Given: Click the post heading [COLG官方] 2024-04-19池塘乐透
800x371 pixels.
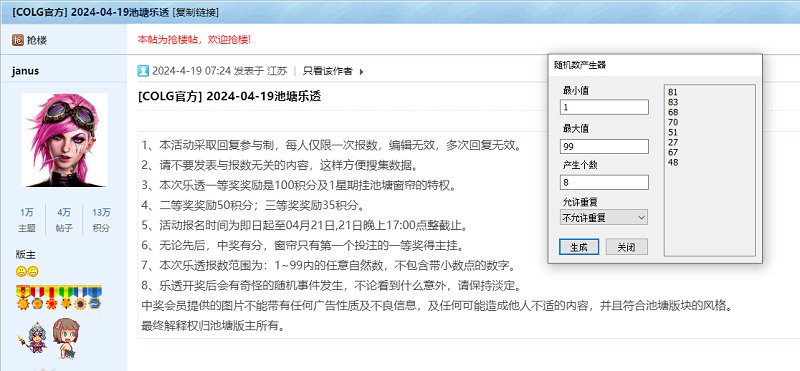Looking at the screenshot, I should pos(229,96).
